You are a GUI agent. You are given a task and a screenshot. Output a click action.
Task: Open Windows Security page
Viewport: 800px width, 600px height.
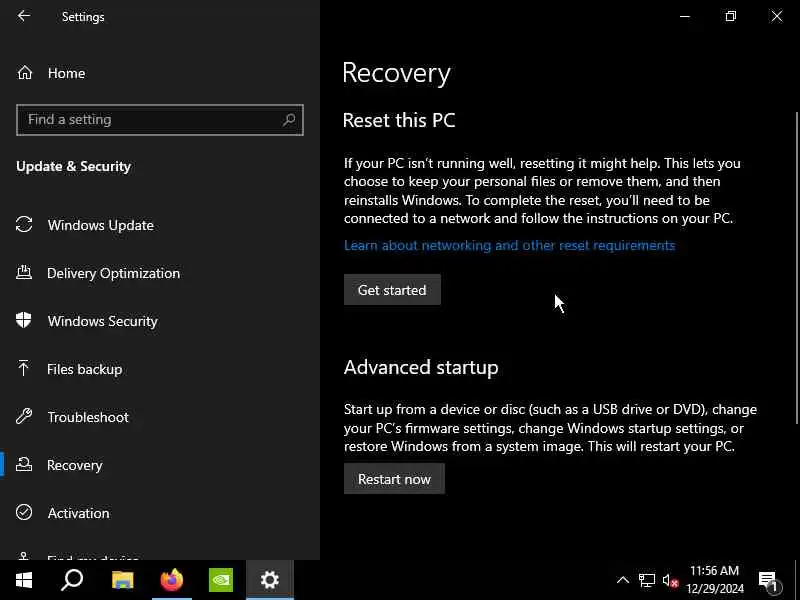point(160,321)
